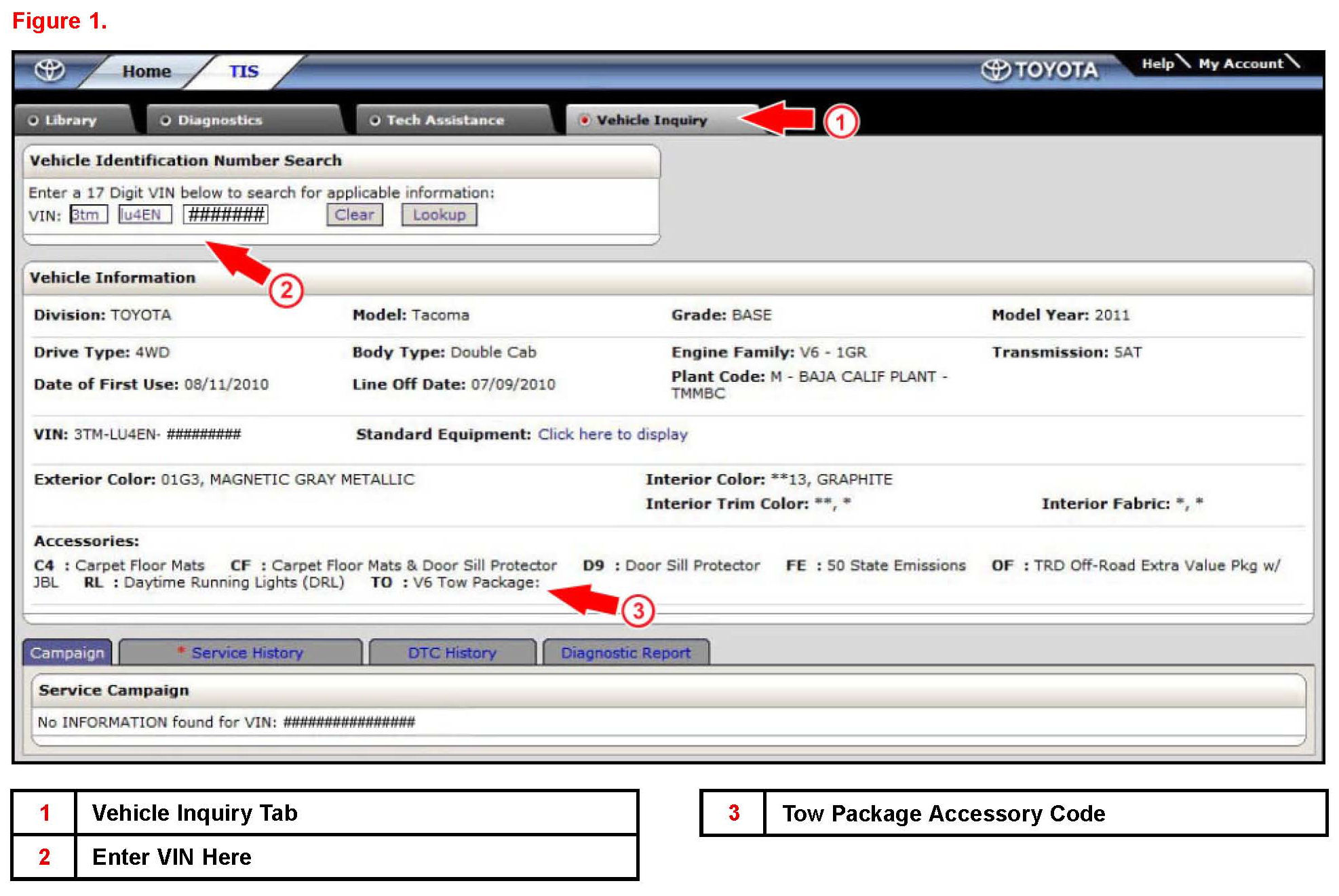Click 'Line Off Date: 07/09/2010' text
1339x896 pixels.
tap(454, 385)
